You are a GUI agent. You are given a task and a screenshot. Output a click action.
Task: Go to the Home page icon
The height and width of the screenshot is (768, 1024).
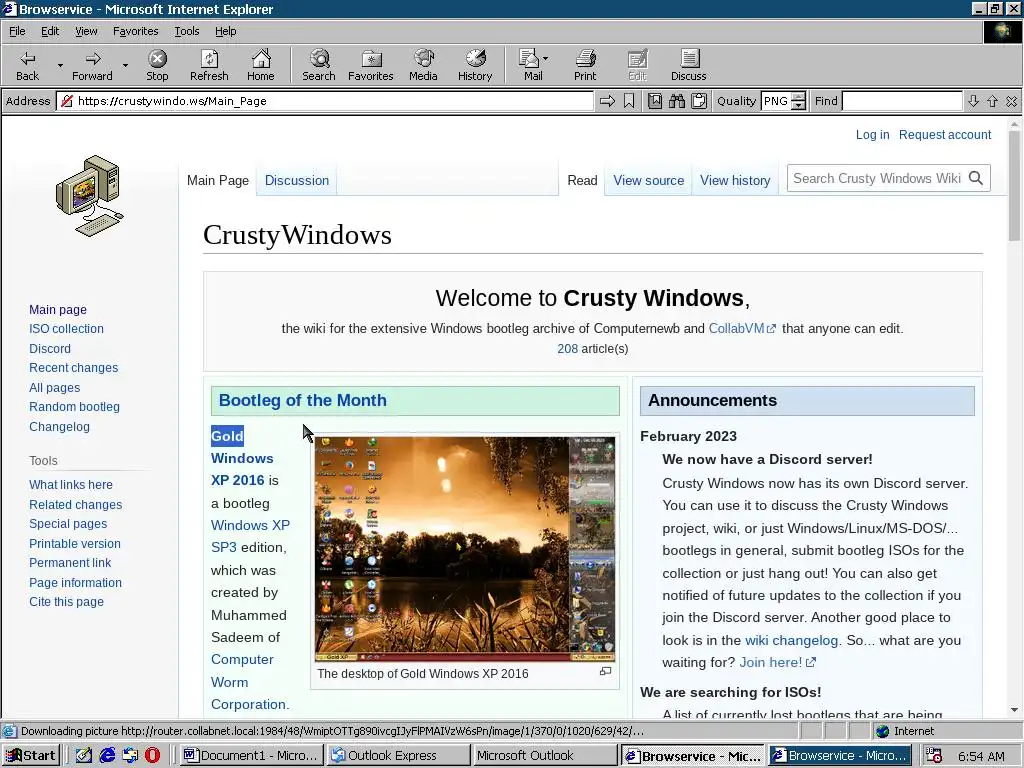(261, 59)
